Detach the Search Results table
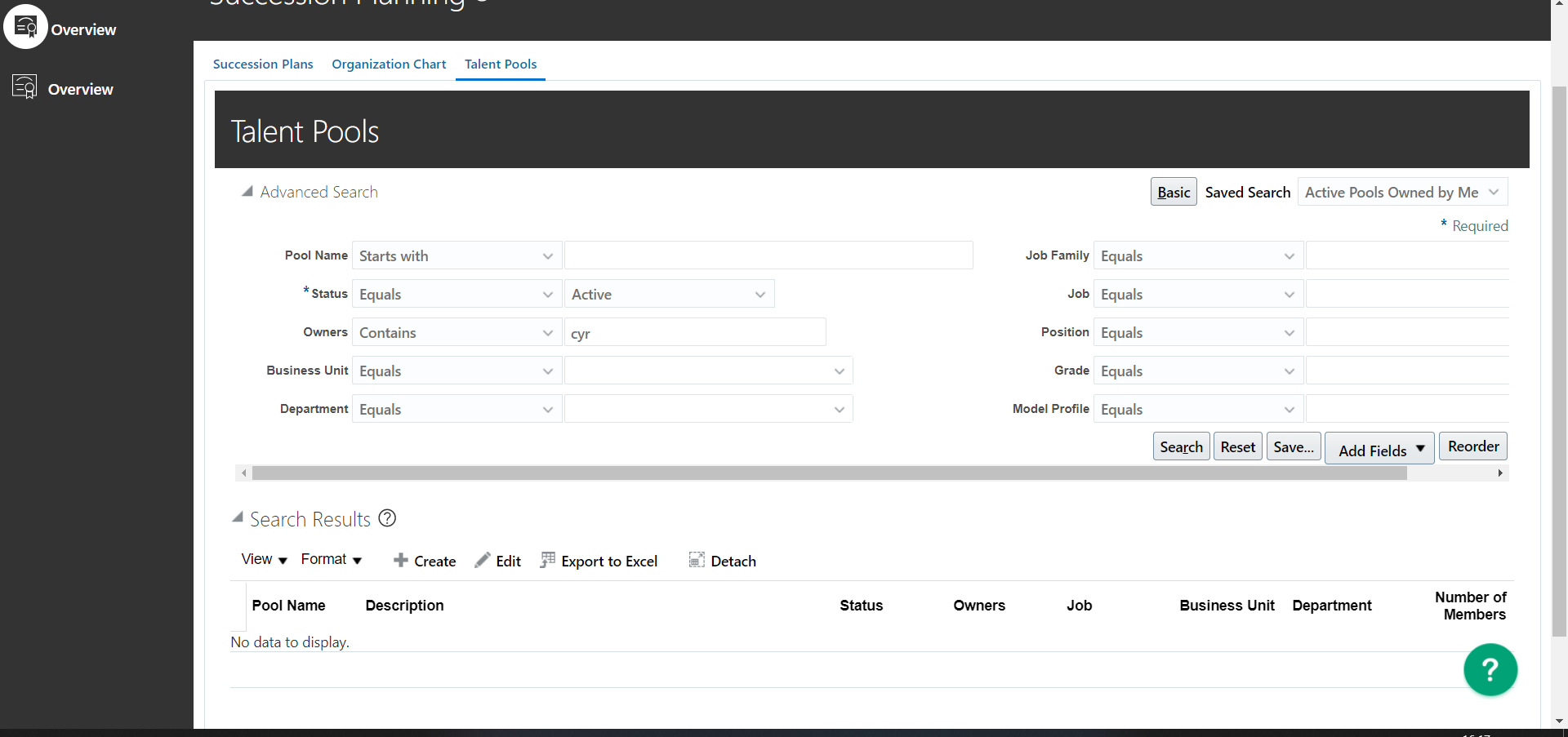 (x=696, y=560)
